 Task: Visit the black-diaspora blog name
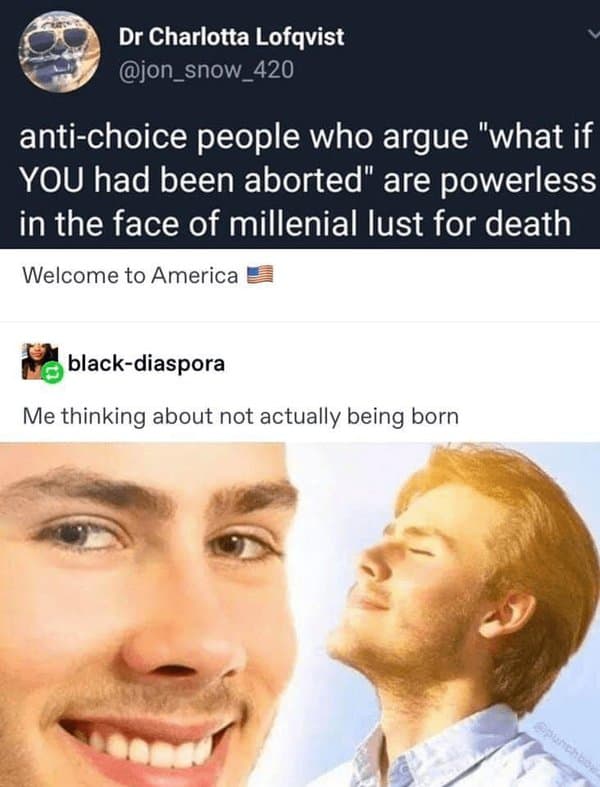pos(146,363)
